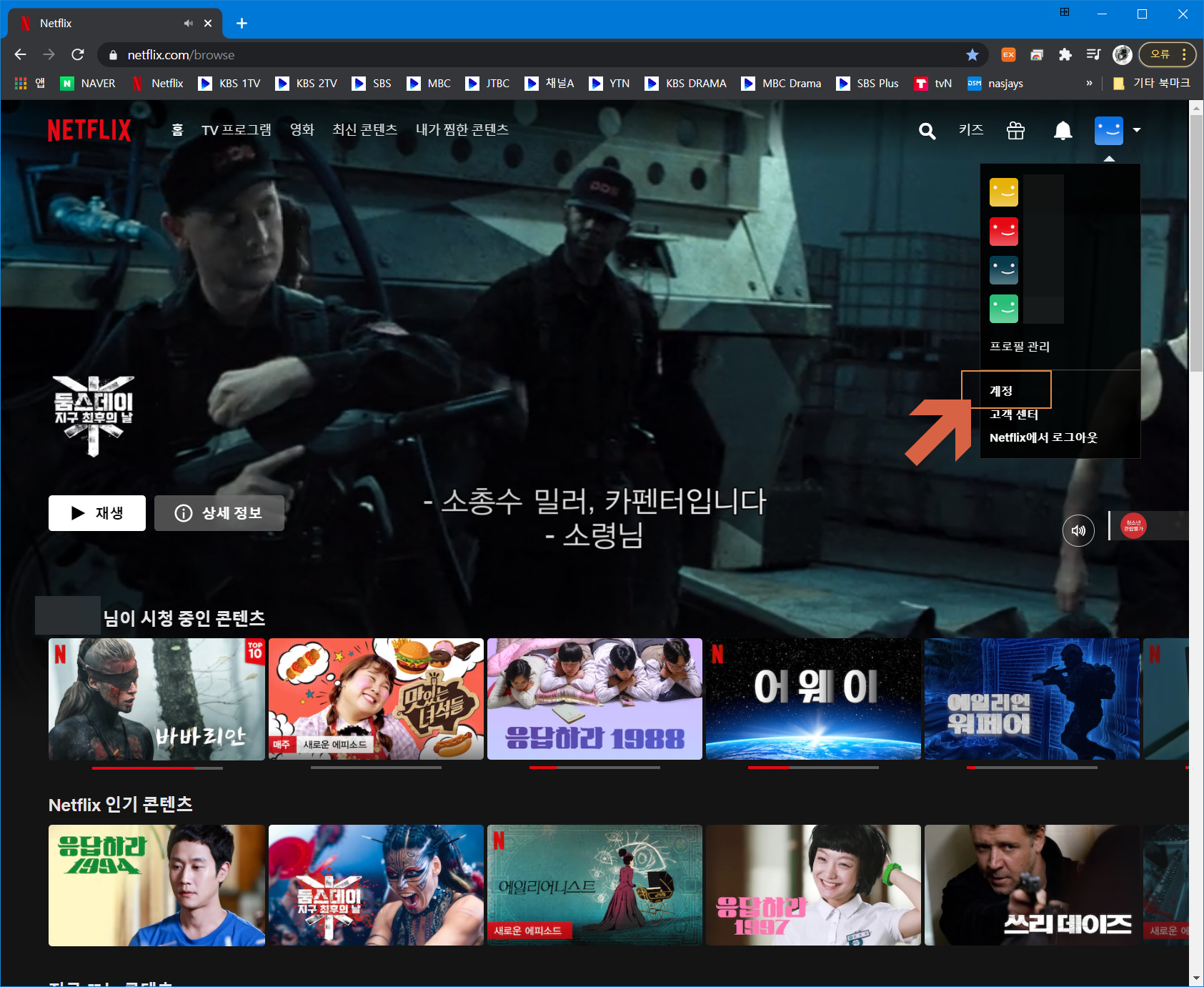This screenshot has width=1204, height=987.
Task: Open the SBS Plus bookmark
Action: (x=868, y=84)
